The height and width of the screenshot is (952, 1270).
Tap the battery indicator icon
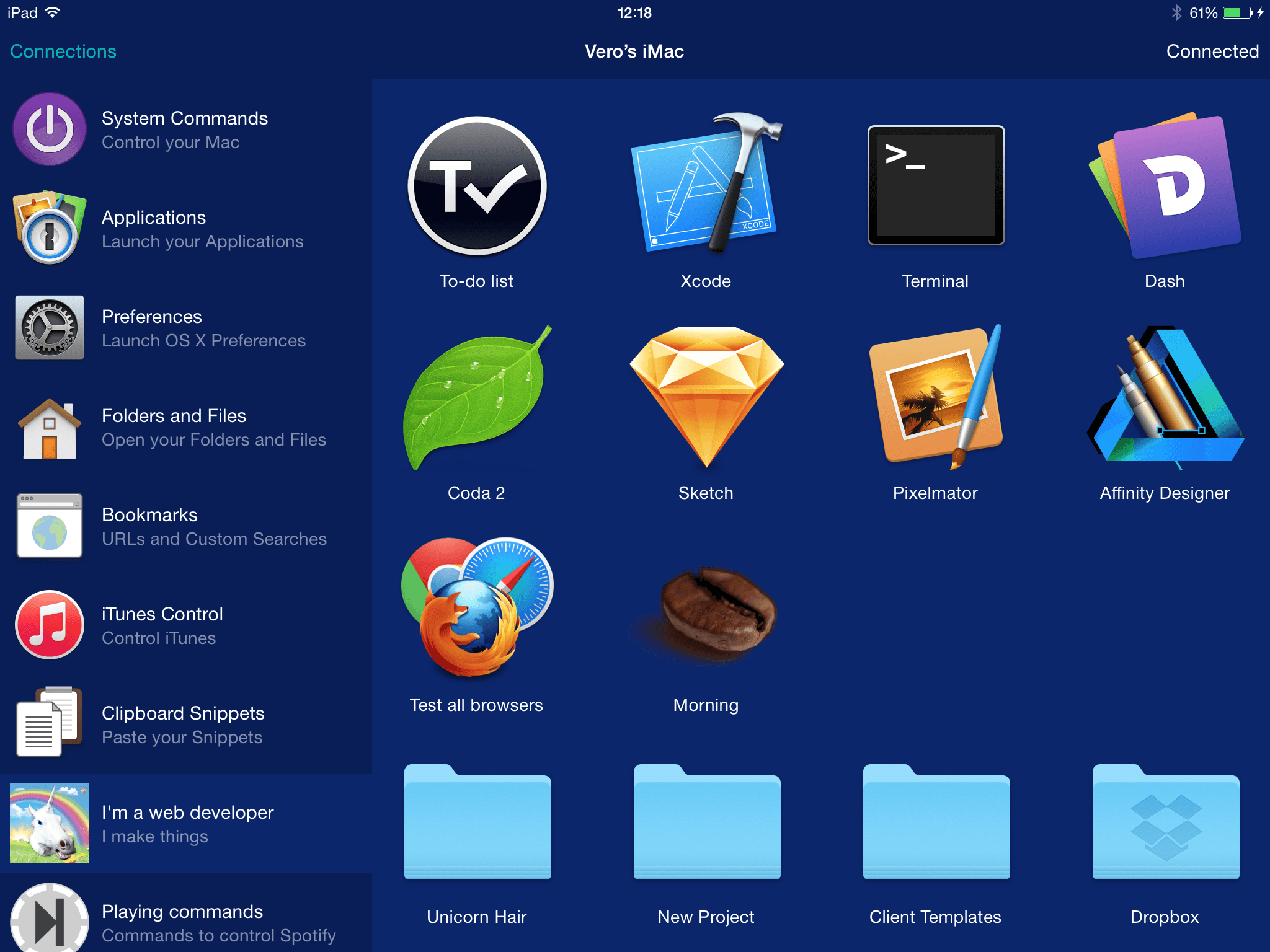pos(1238,13)
